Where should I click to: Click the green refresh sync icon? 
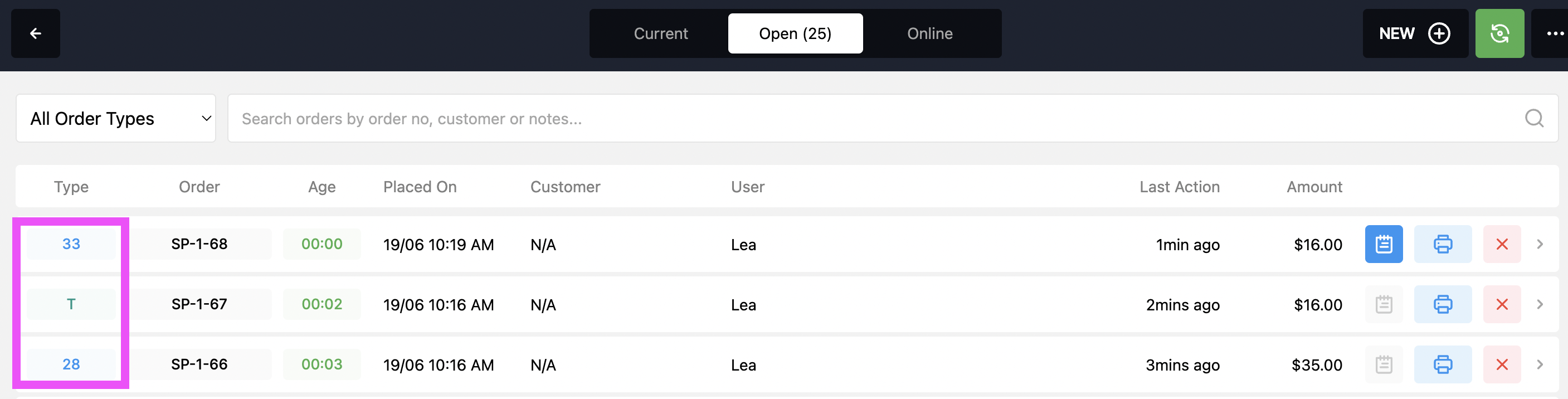[x=1499, y=33]
